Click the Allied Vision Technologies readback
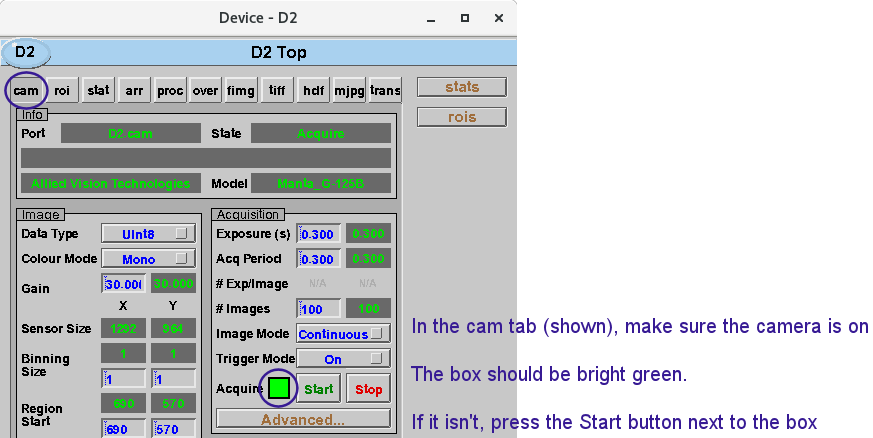Viewport: 873px width, 438px height. 111,183
